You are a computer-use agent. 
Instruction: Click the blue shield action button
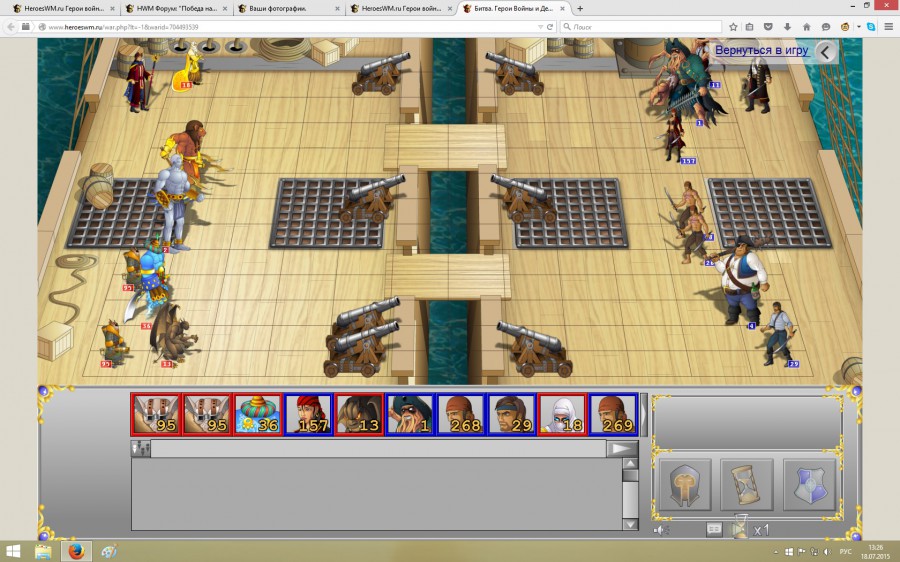click(x=809, y=485)
